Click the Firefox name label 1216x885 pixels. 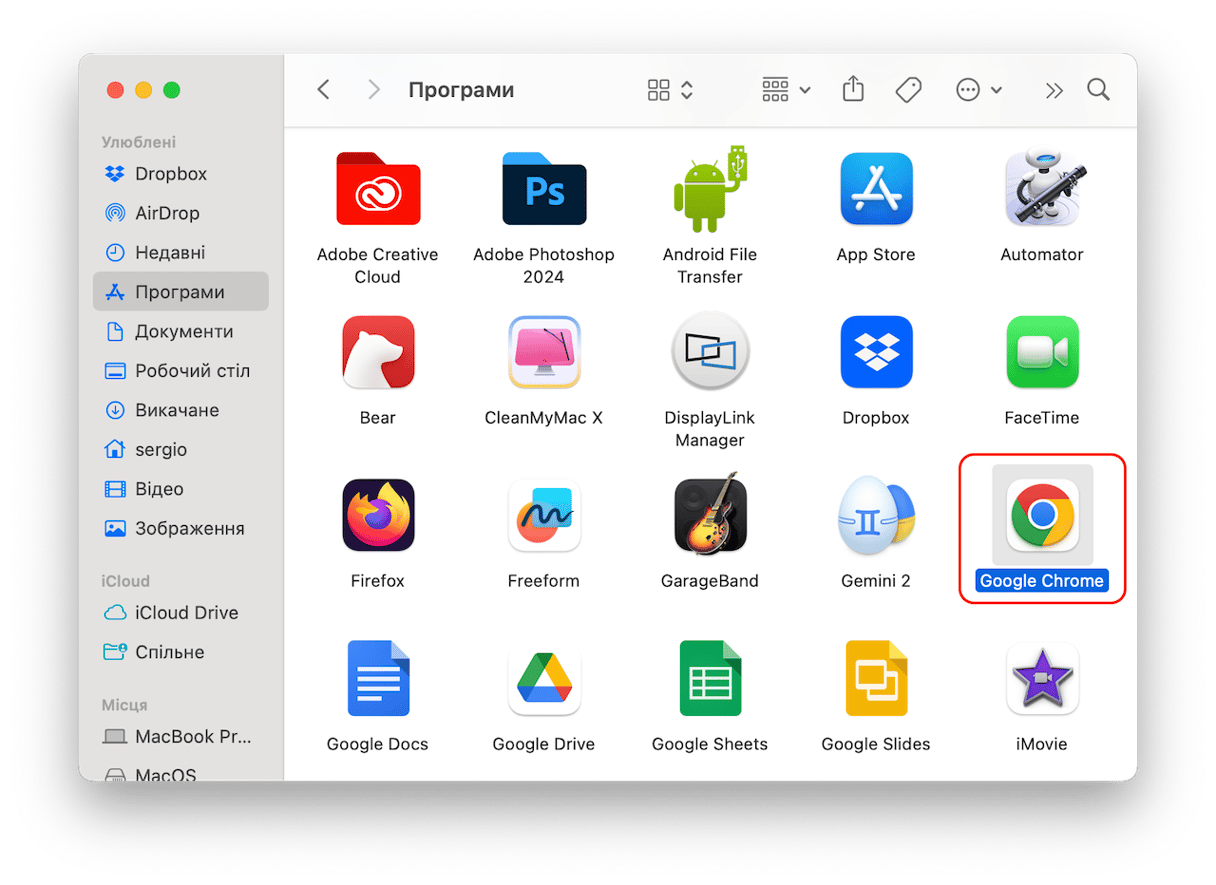378,581
